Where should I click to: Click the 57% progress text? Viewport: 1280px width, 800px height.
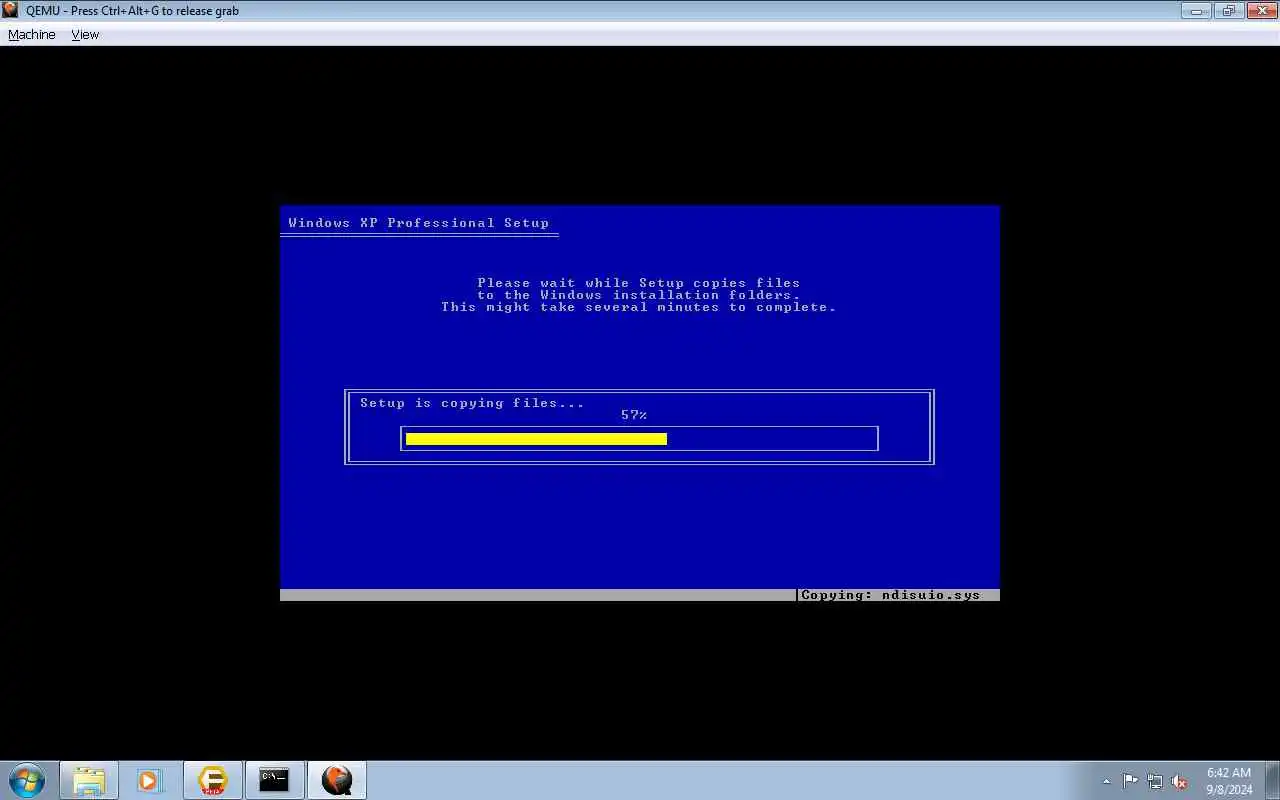tap(634, 415)
